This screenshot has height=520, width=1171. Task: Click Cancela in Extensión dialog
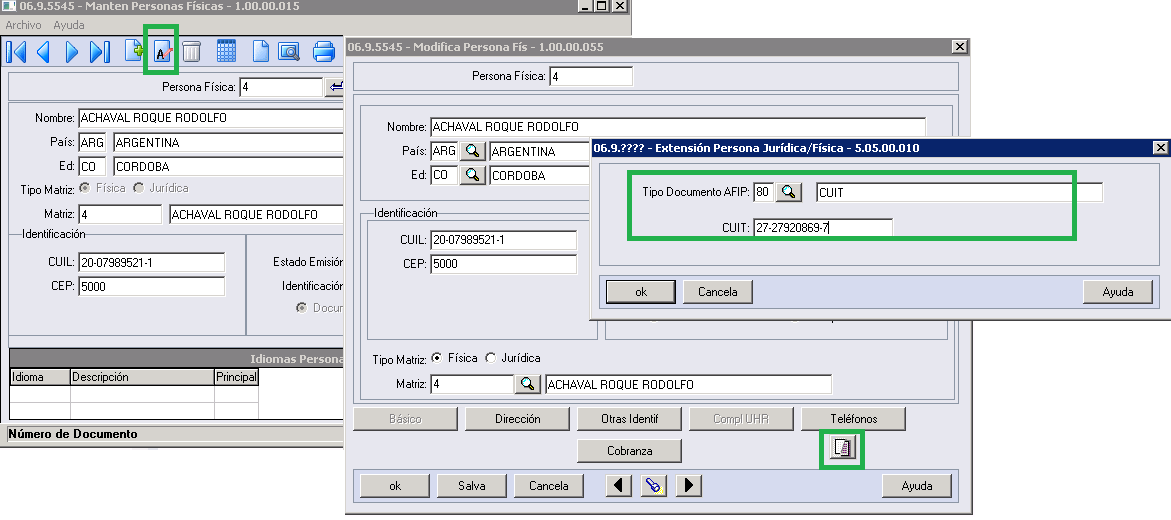click(x=718, y=292)
